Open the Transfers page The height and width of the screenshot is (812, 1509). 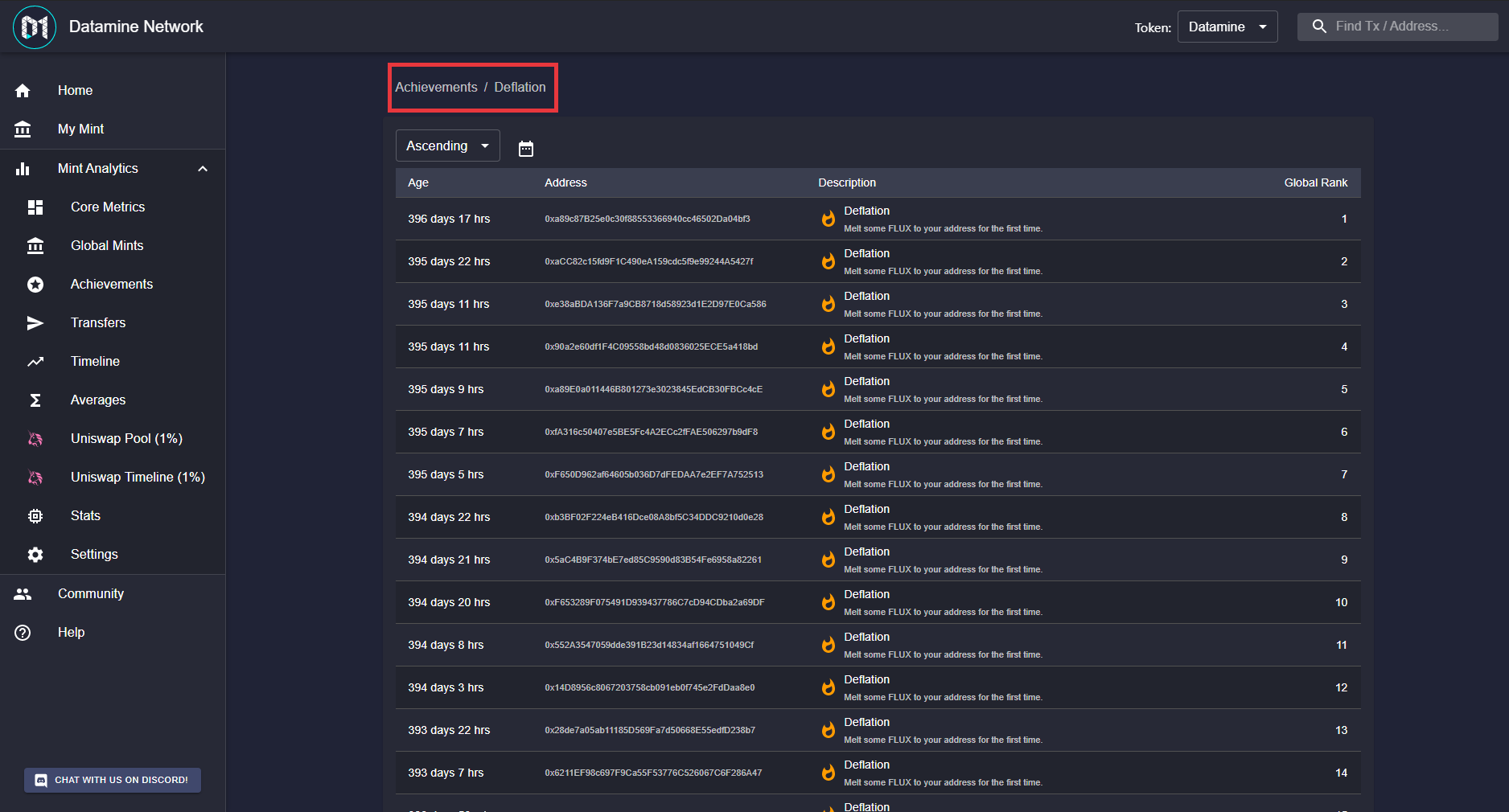(x=113, y=323)
